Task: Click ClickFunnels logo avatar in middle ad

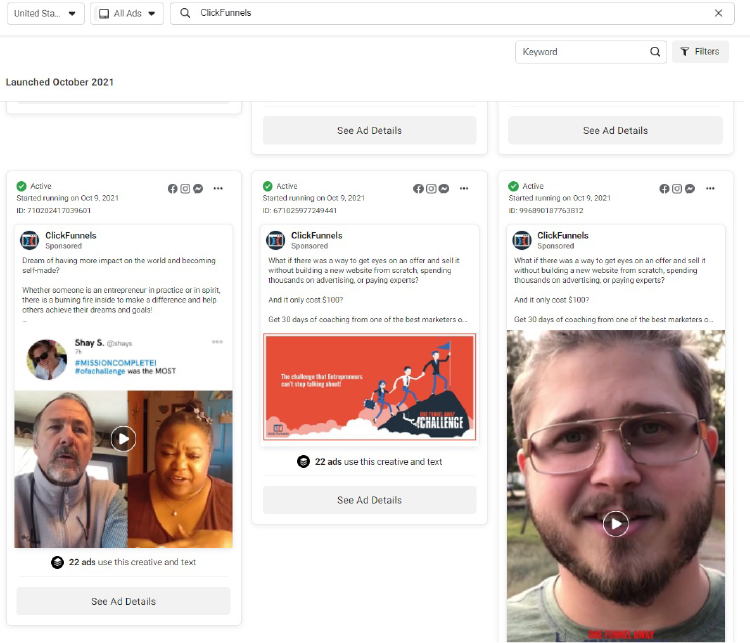Action: coord(276,240)
